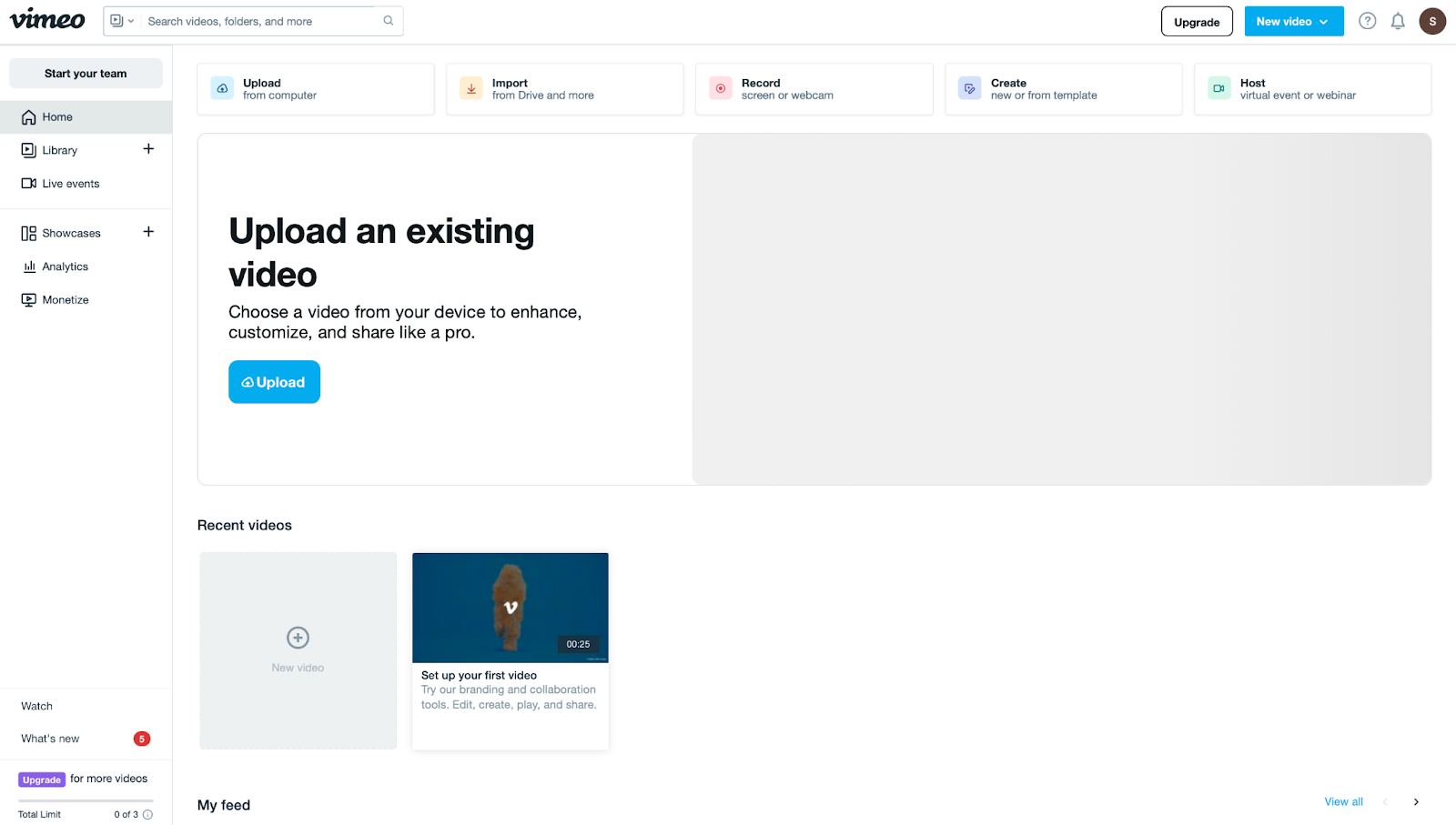Click View all in My feed

[1343, 801]
